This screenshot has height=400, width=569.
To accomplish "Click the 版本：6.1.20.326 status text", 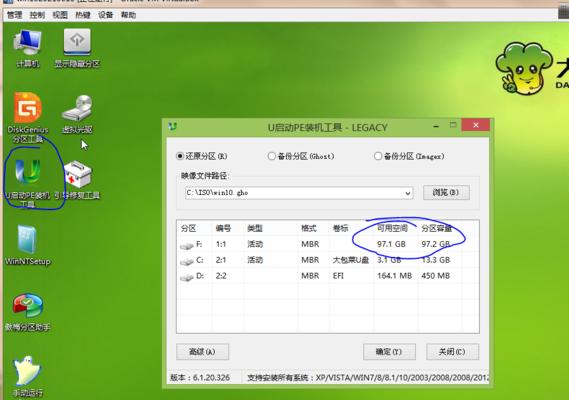I will [x=200, y=377].
